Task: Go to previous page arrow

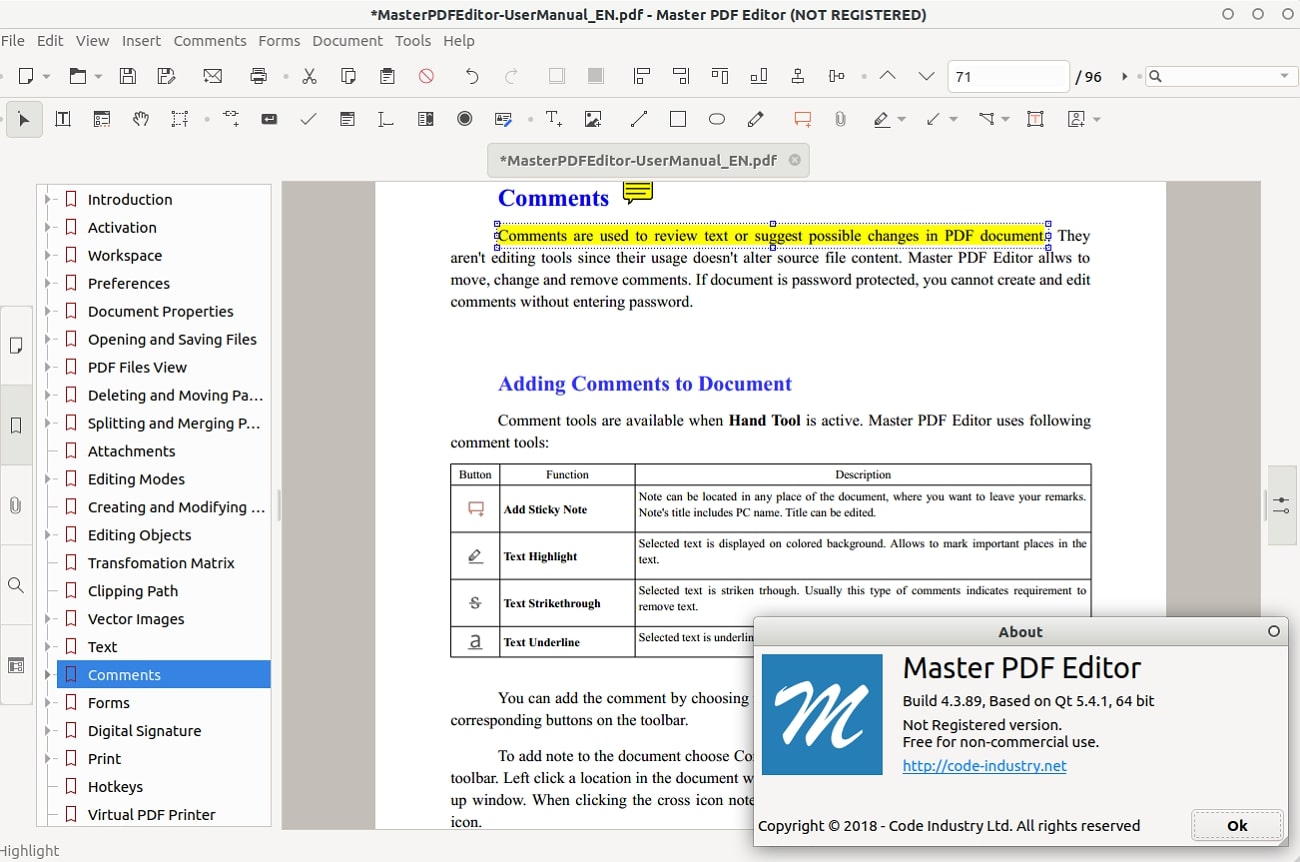Action: pos(887,76)
